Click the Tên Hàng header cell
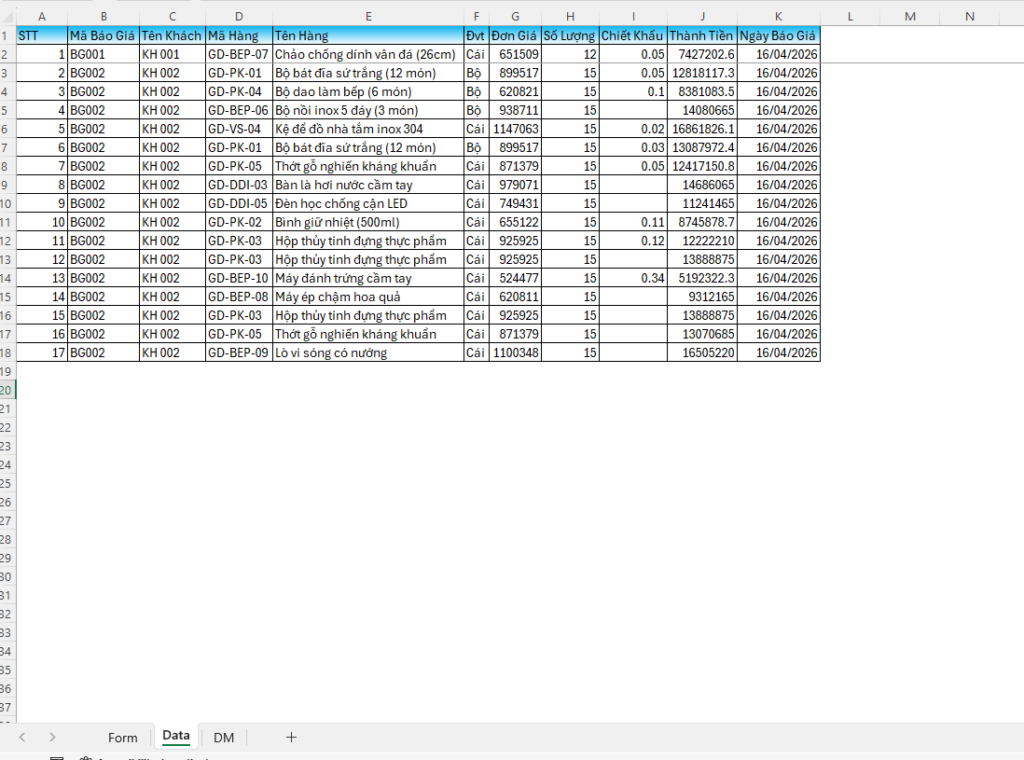The height and width of the screenshot is (760, 1024). [368, 35]
